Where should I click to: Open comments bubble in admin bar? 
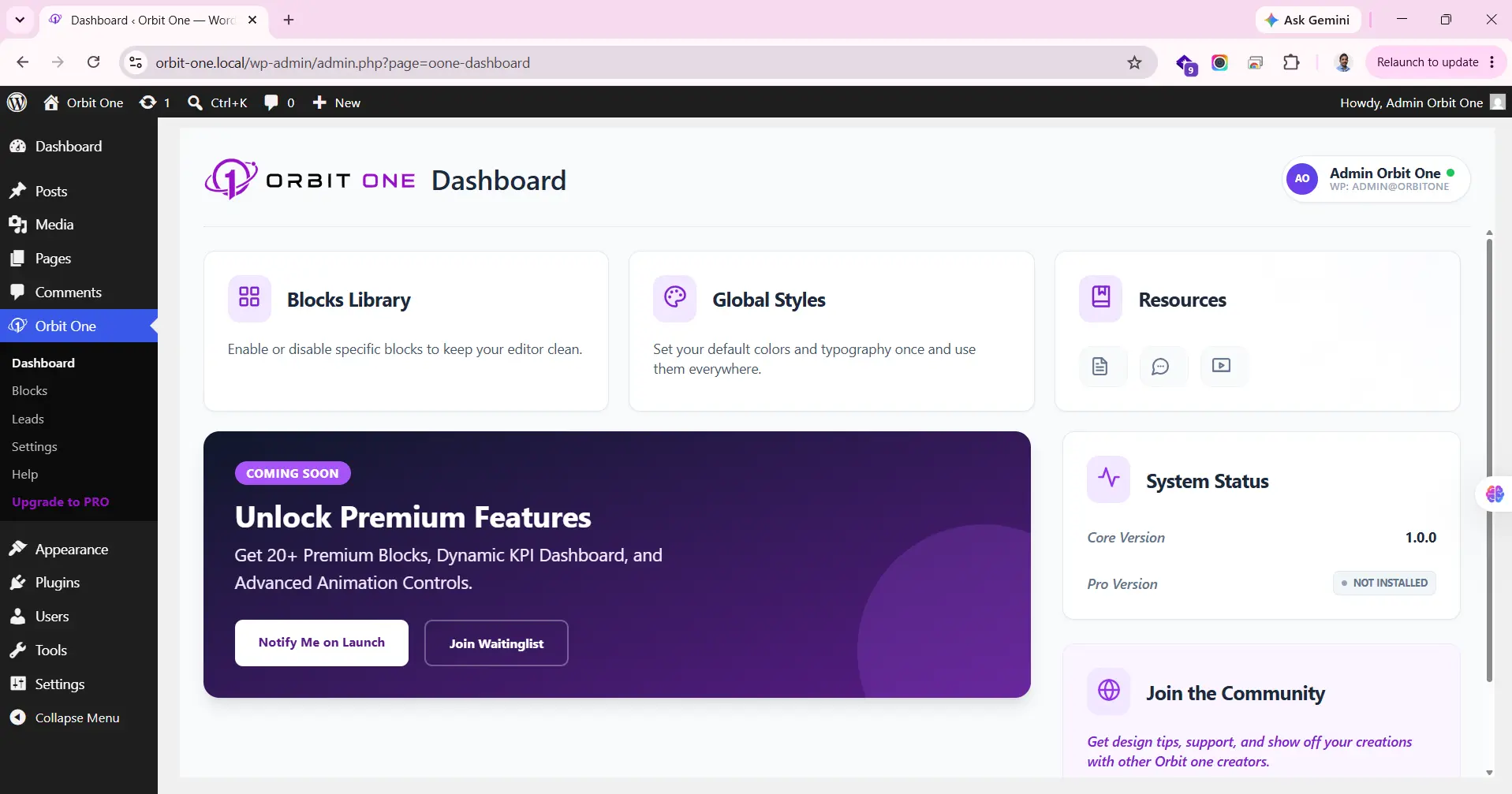pos(279,103)
